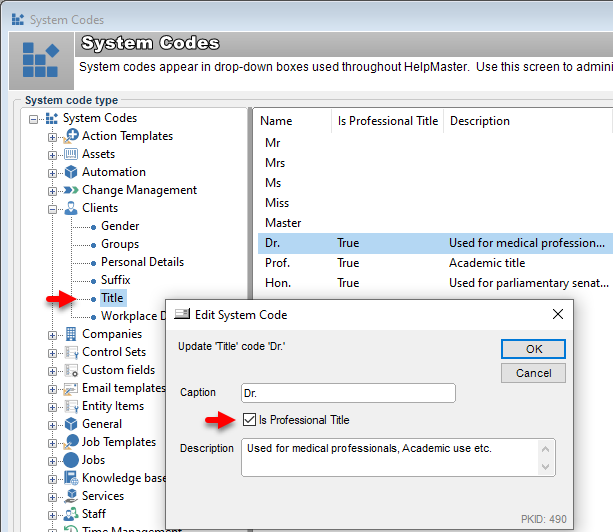Select the Title tree item
Viewport: 613px width, 532px height.
[x=113, y=298]
